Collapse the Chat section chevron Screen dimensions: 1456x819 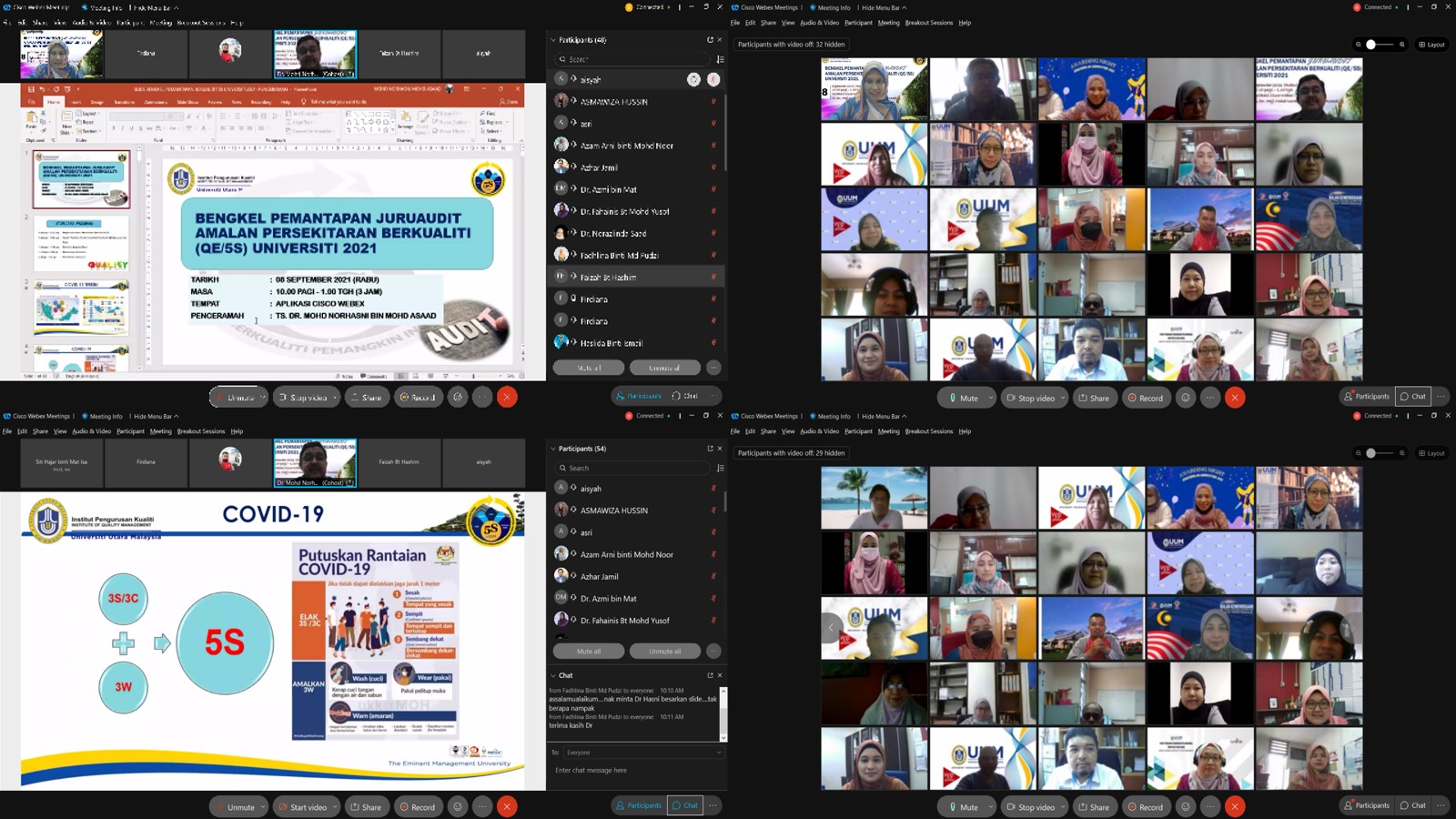[x=552, y=675]
